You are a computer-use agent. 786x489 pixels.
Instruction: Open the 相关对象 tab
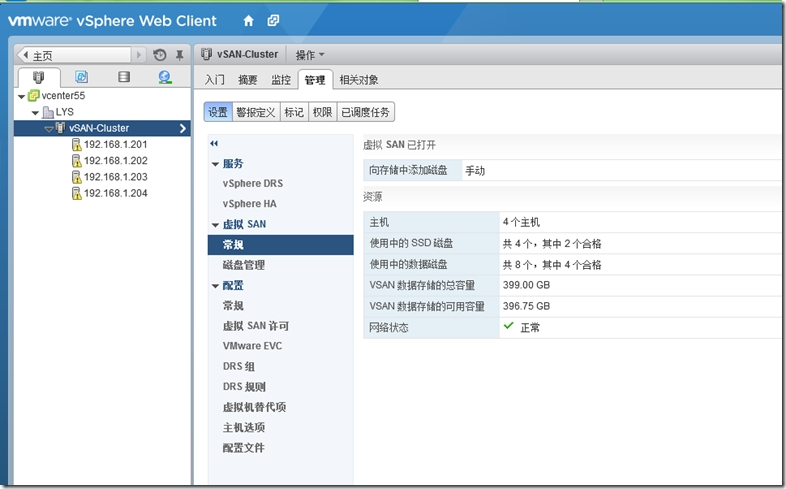pos(359,80)
